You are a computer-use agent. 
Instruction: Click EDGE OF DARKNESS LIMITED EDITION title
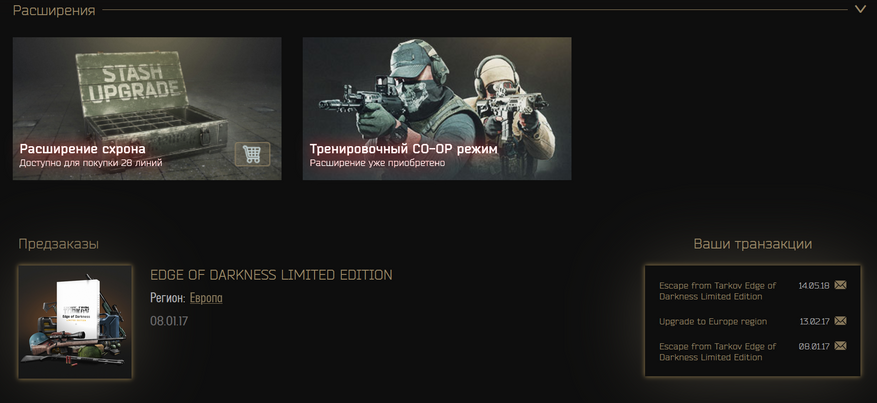point(271,275)
